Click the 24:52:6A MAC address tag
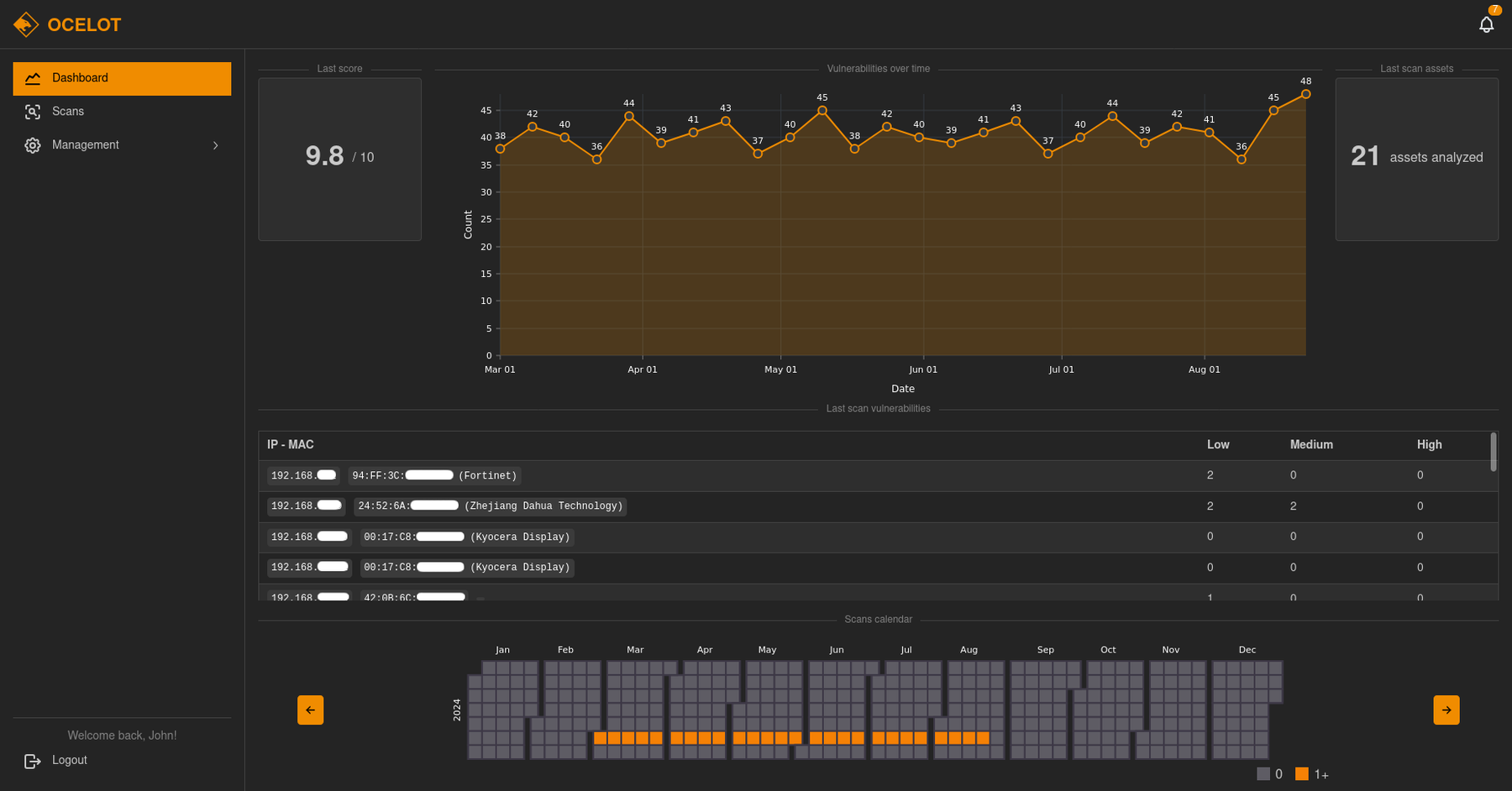 pos(491,506)
